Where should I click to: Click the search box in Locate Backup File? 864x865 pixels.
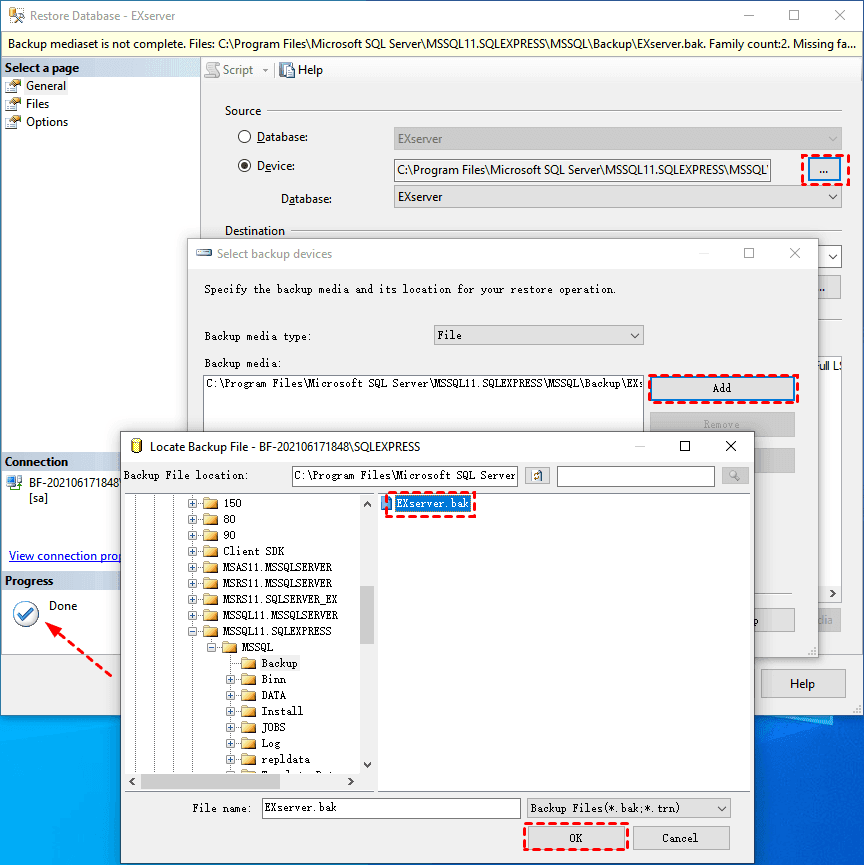(636, 476)
